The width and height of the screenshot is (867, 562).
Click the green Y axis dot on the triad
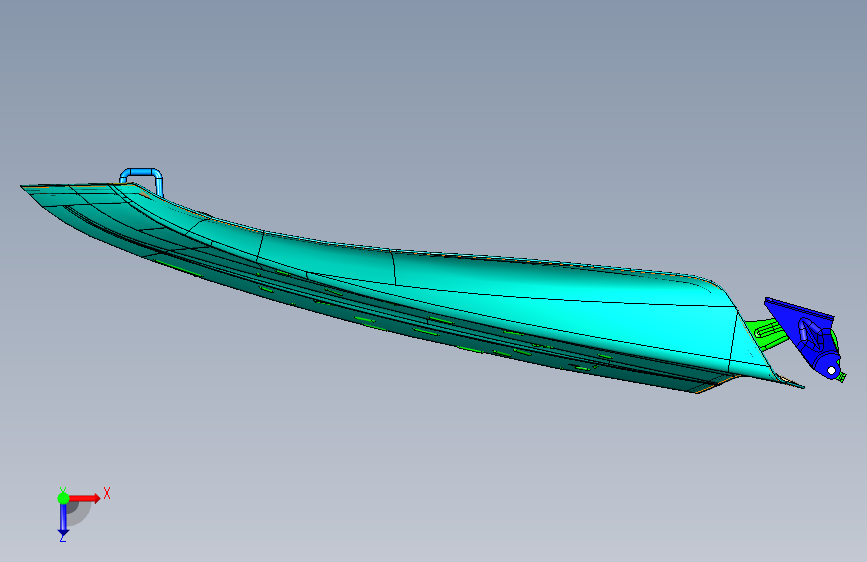63,498
